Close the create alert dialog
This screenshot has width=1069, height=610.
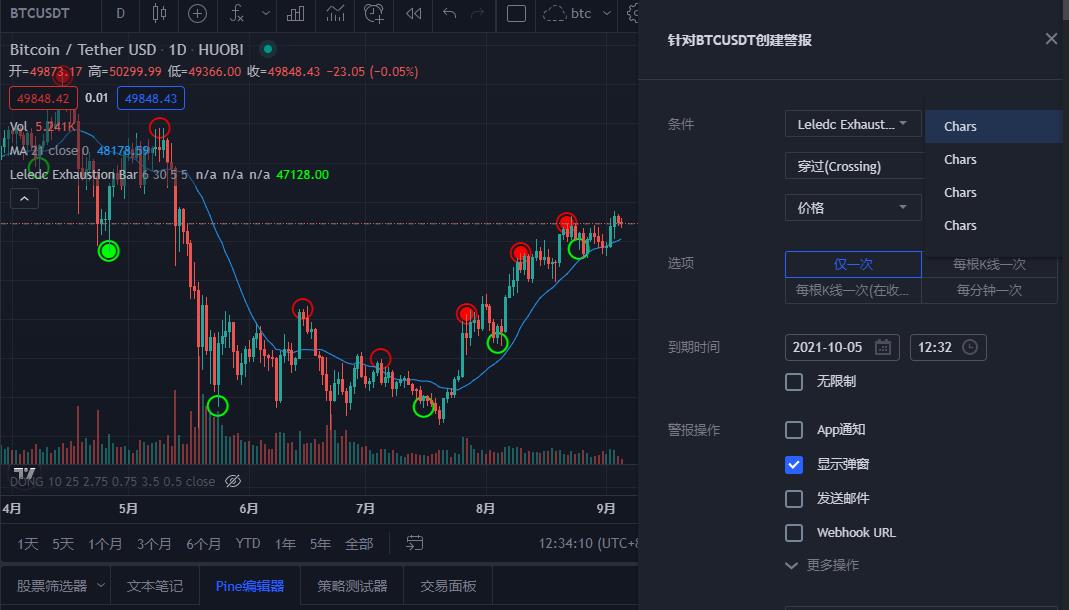[x=1051, y=39]
